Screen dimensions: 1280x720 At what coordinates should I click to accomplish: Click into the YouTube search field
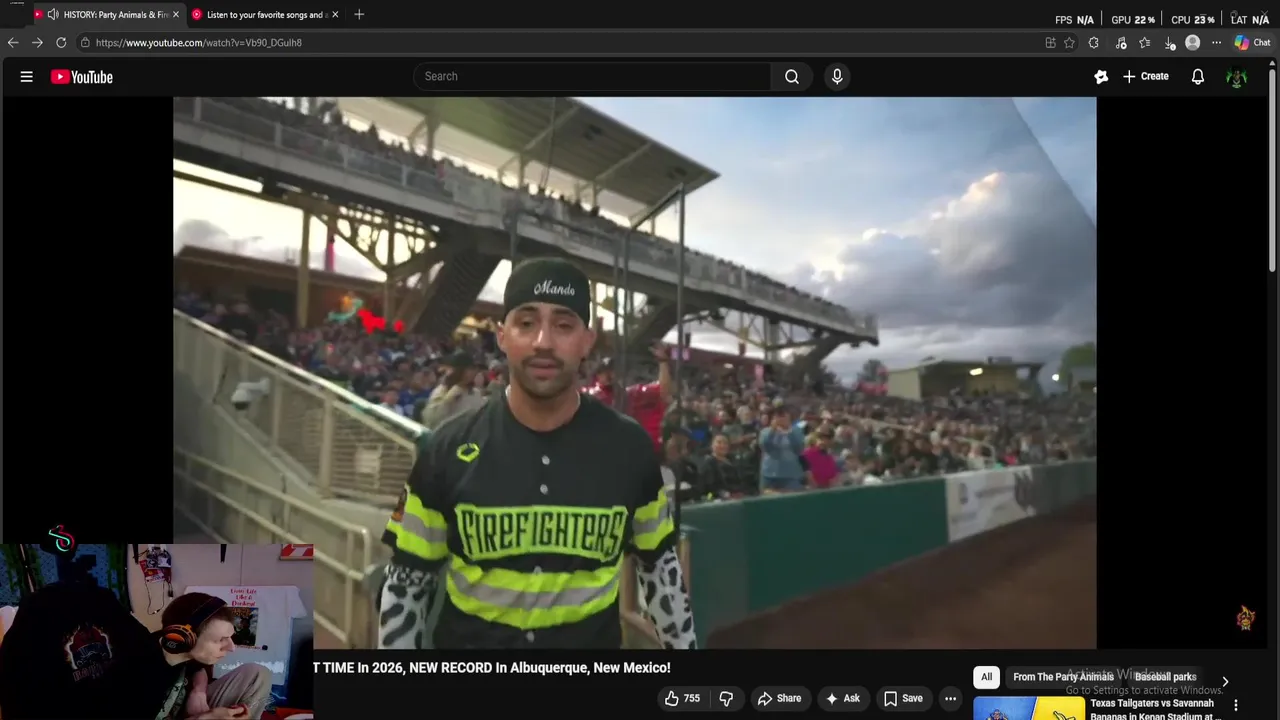(592, 76)
